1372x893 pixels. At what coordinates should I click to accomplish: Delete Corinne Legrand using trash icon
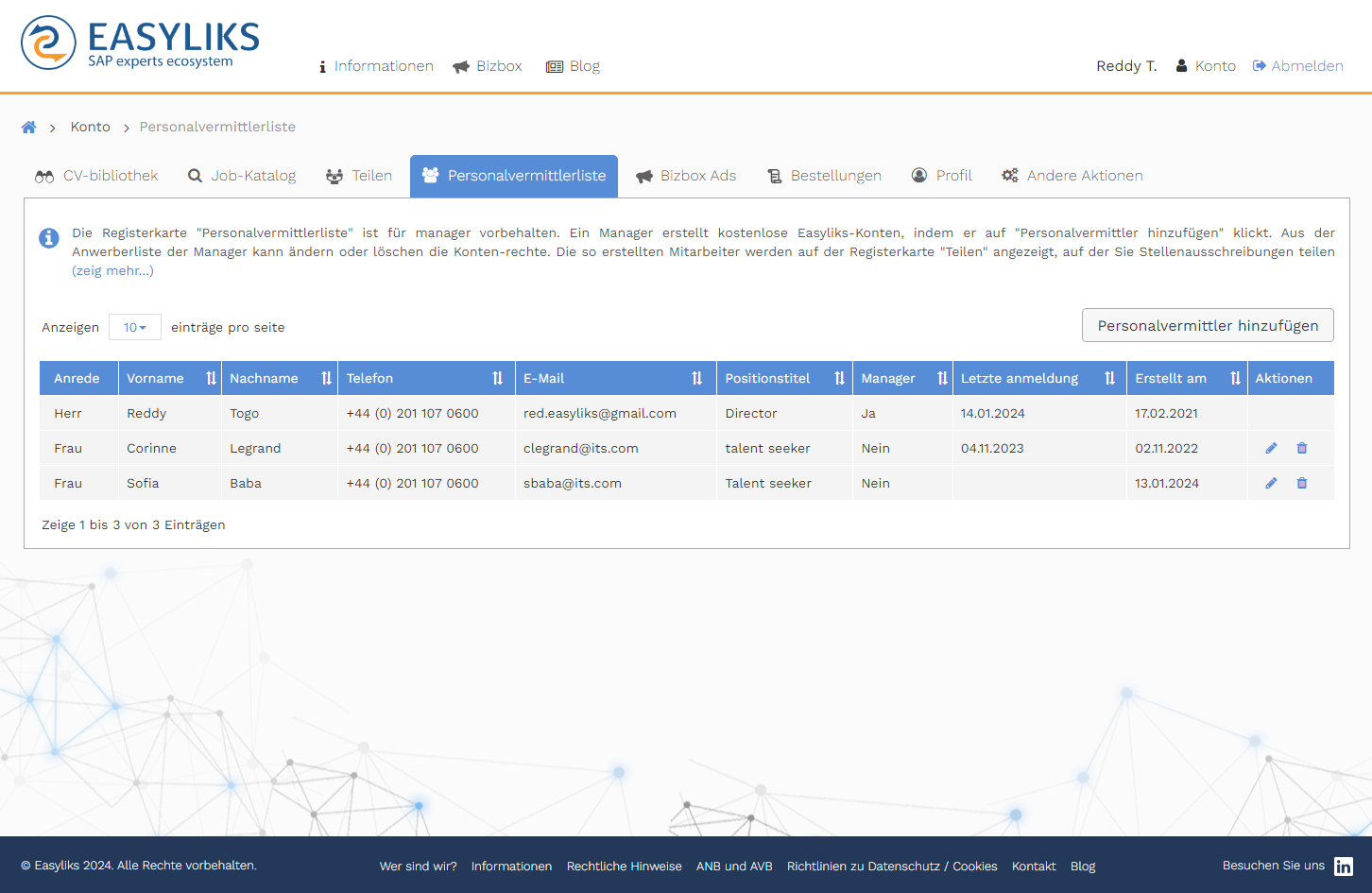click(1302, 448)
